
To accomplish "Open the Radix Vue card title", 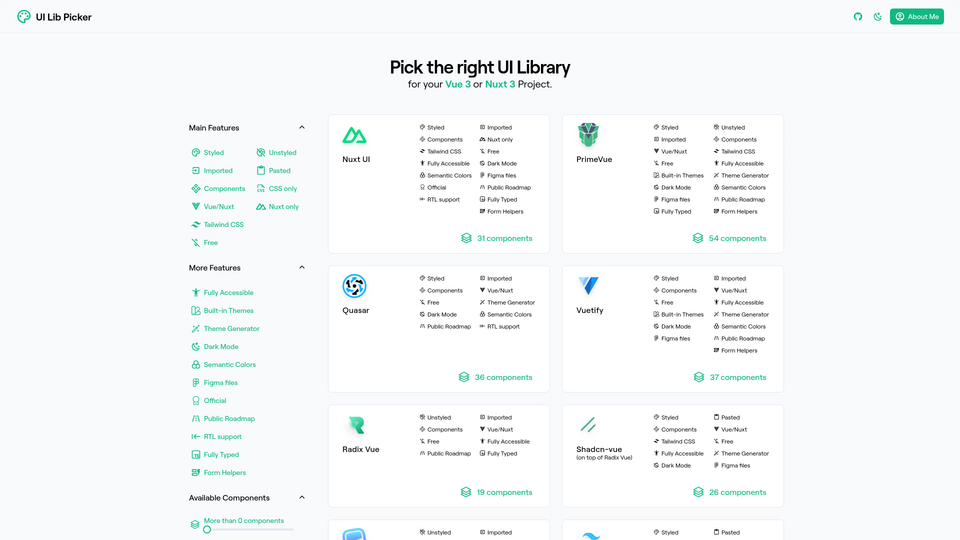I will click(361, 449).
